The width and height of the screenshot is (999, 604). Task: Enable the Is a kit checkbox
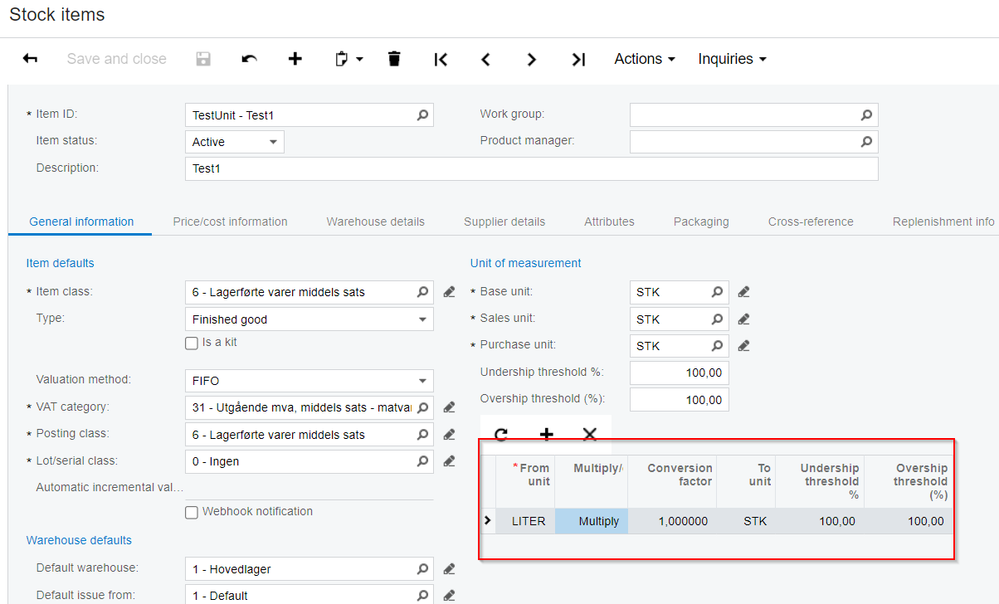(192, 343)
